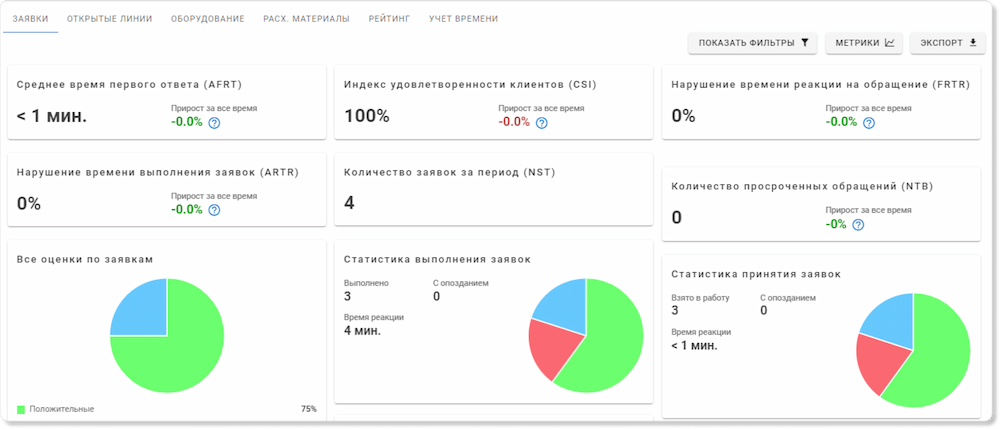
Task: Select the Заявки tab
Action: (30, 19)
